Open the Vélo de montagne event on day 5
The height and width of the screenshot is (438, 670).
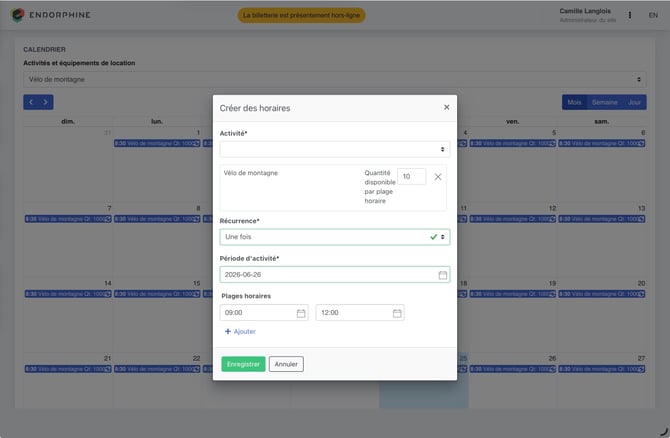[512, 144]
